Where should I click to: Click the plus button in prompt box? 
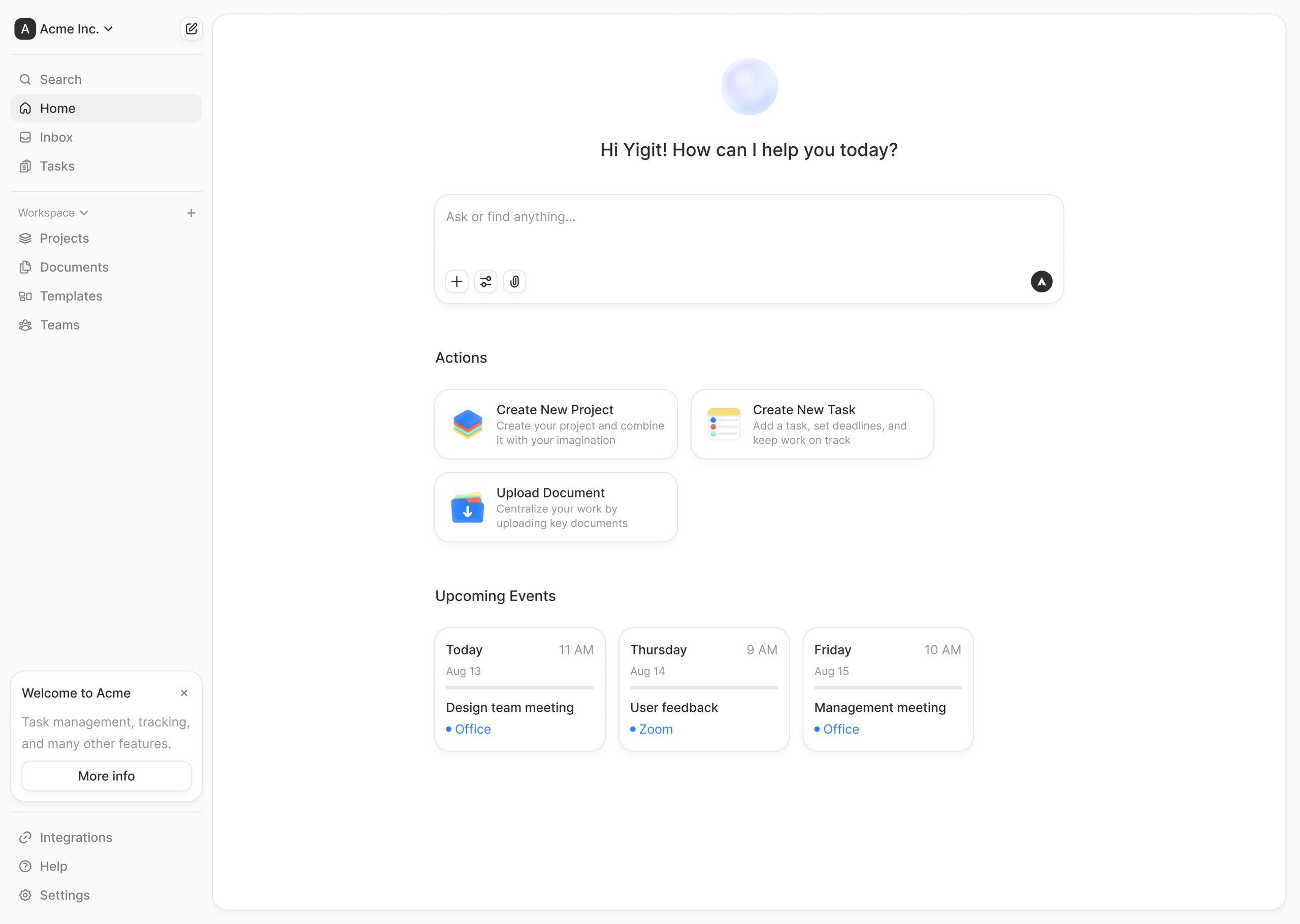pos(457,282)
